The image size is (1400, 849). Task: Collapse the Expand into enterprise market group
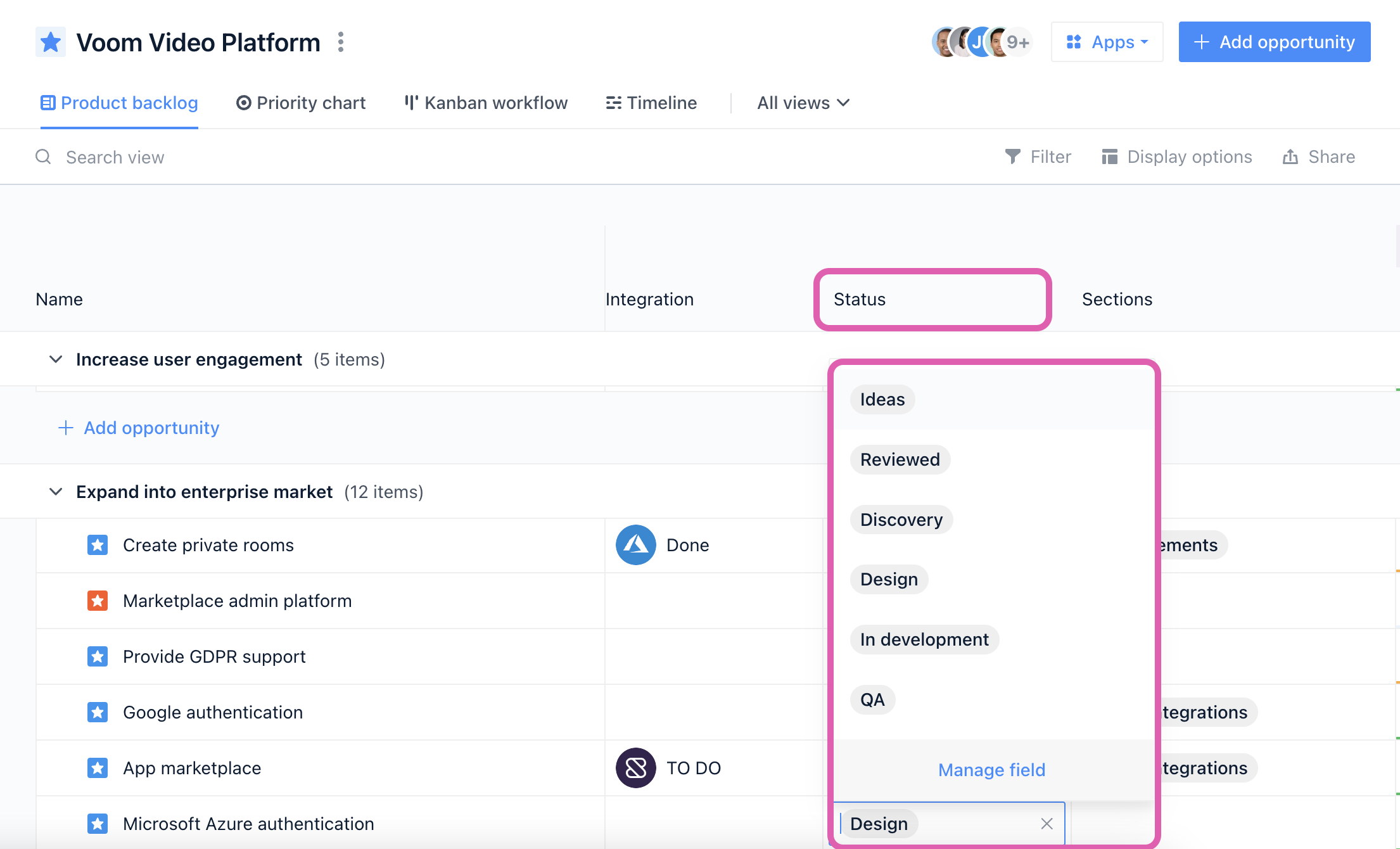tap(56, 492)
